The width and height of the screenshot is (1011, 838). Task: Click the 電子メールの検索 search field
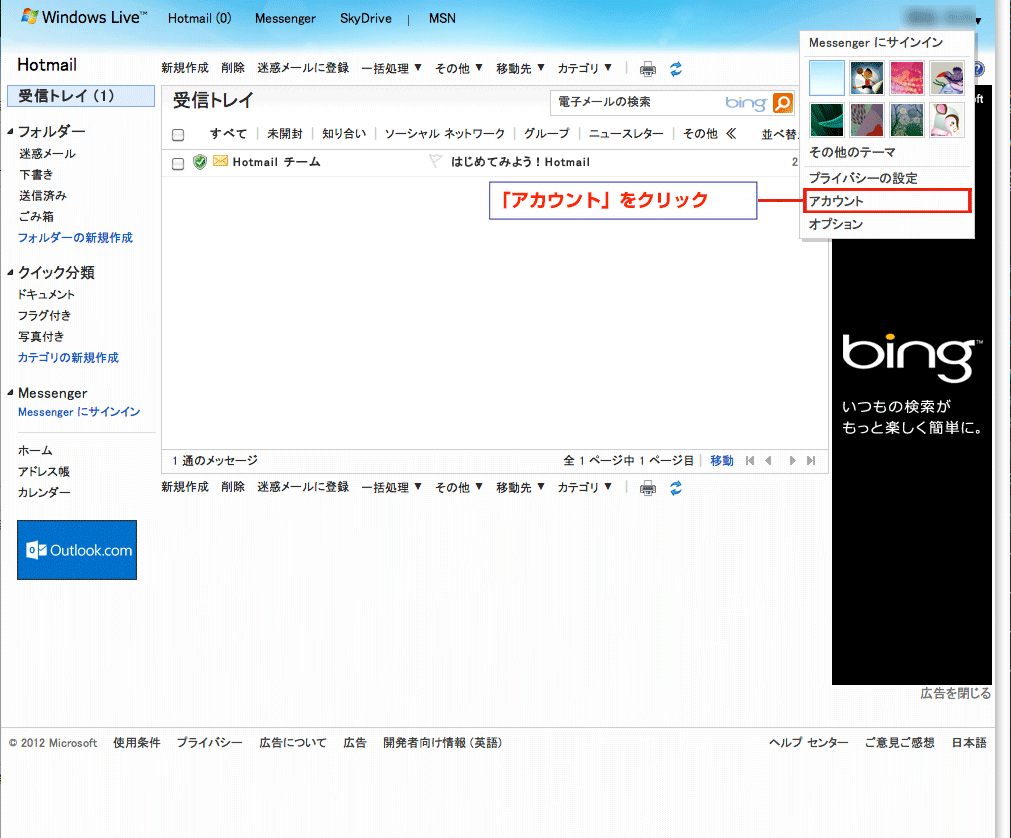point(638,102)
